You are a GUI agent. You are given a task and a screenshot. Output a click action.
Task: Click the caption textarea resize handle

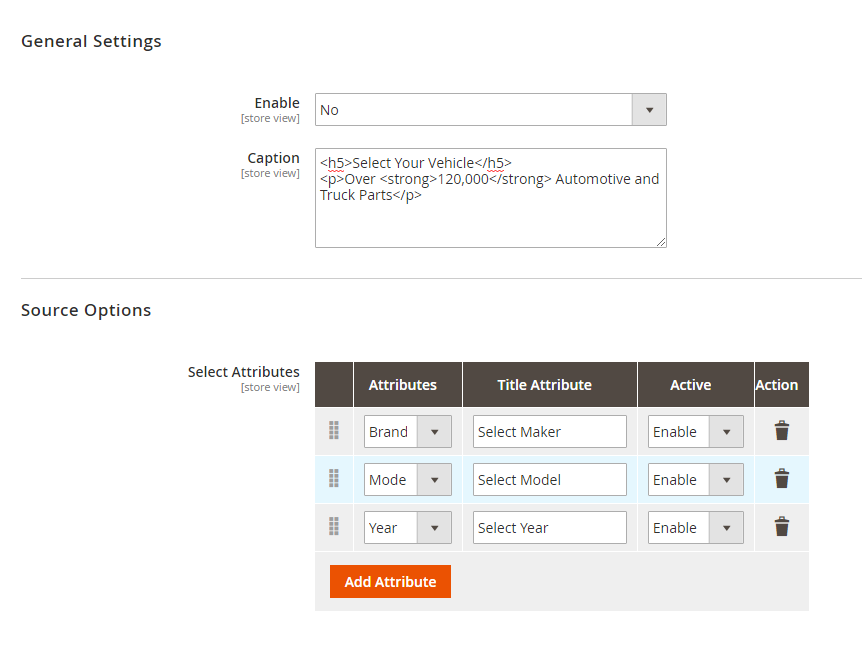(661, 242)
